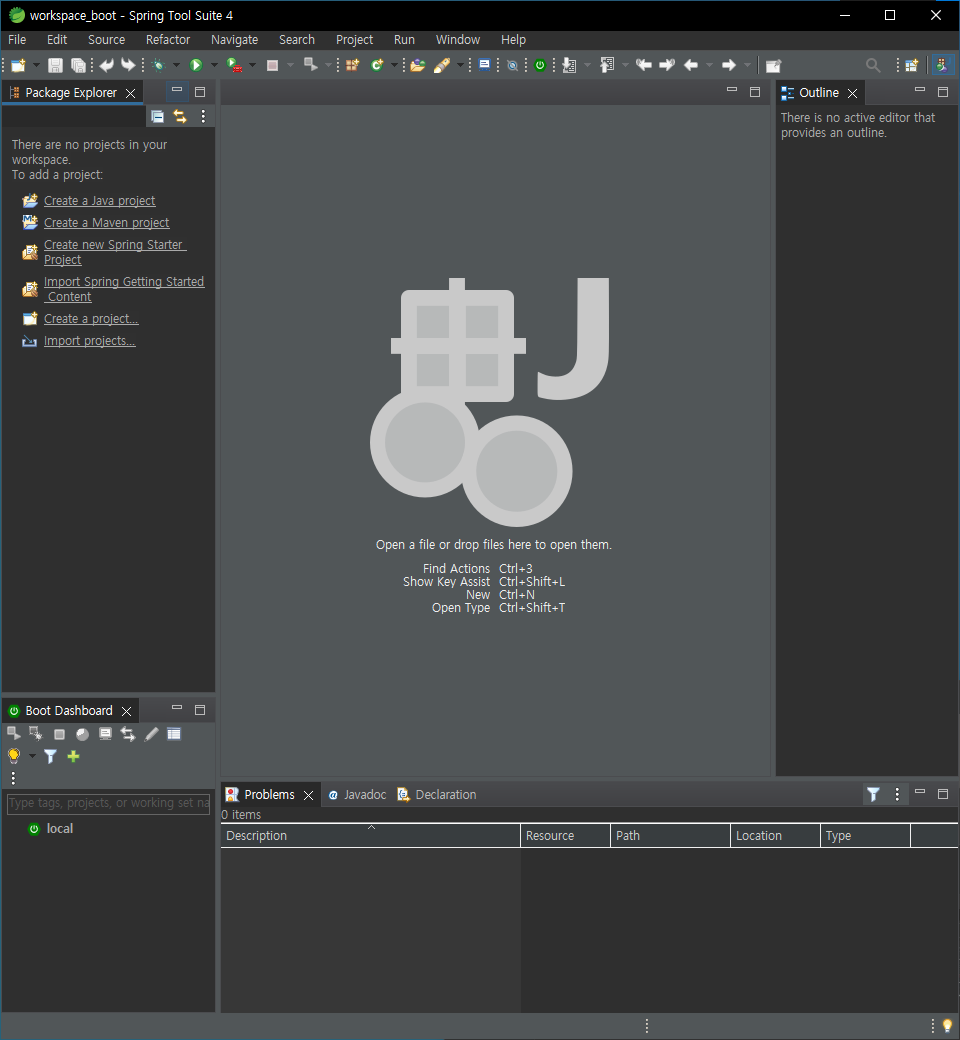This screenshot has height=1040, width=960.
Task: Click the status bar lightbulb tip icon
Action: 947,1026
